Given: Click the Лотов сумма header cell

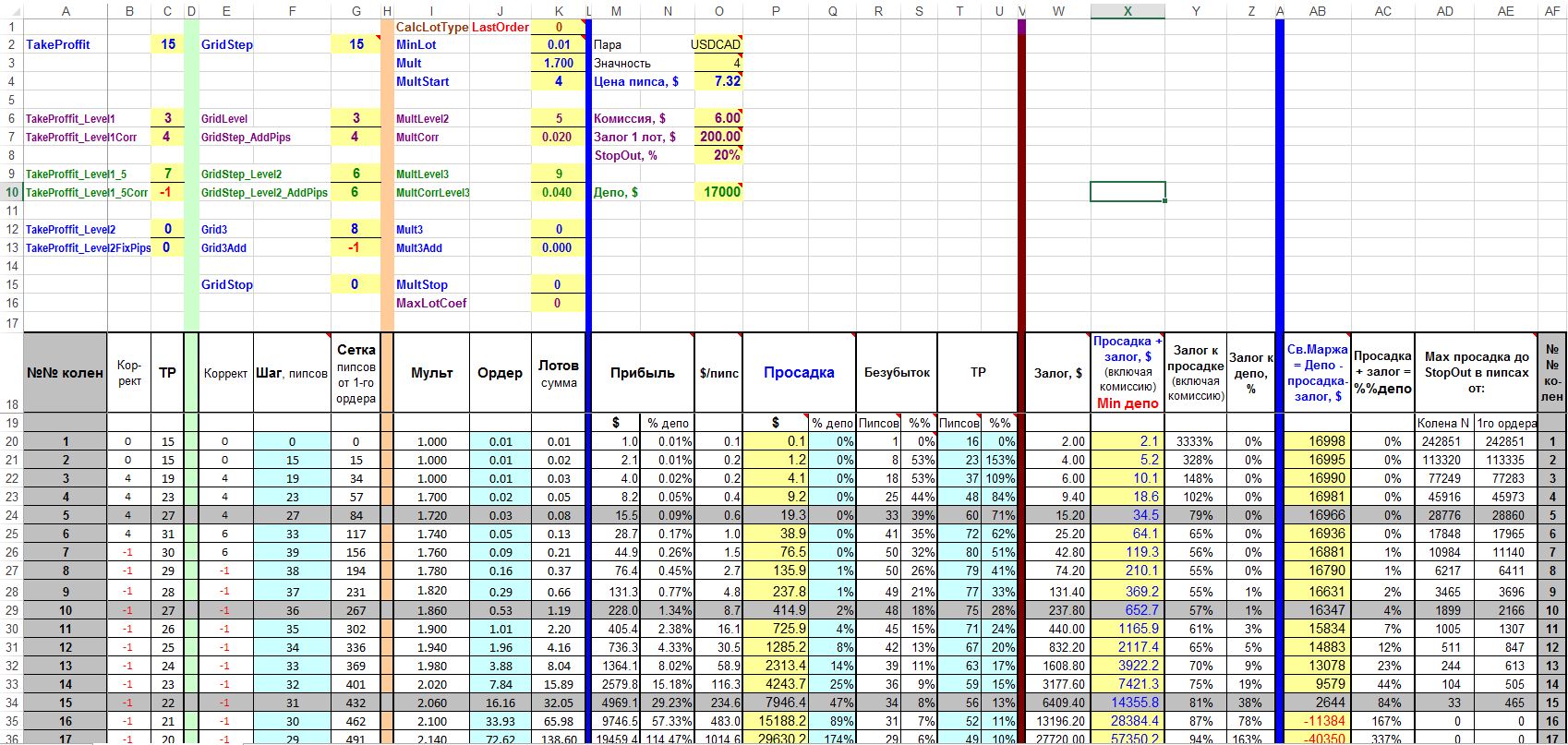Looking at the screenshot, I should coord(558,373).
